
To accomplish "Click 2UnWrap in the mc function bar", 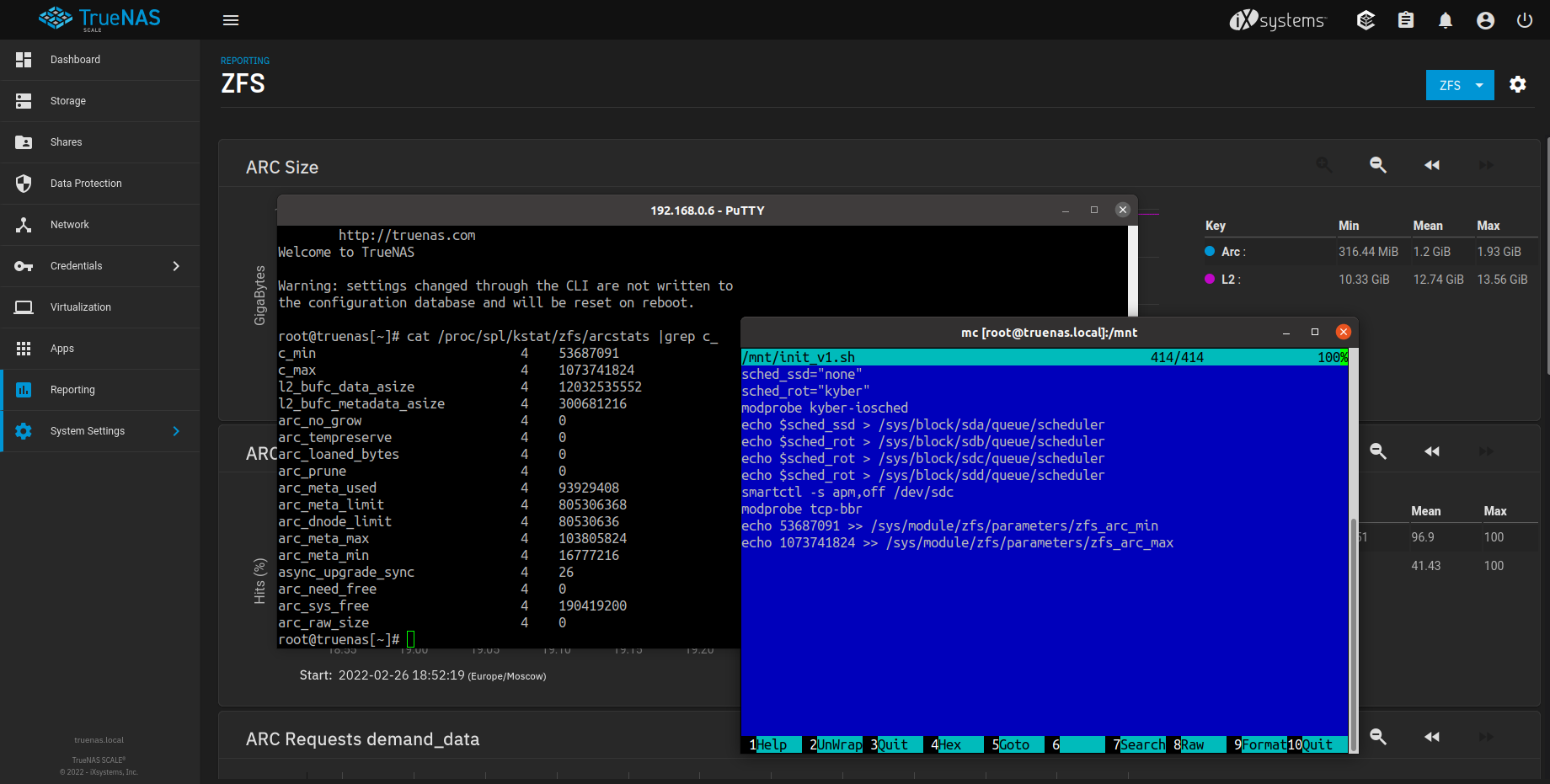I will click(836, 744).
